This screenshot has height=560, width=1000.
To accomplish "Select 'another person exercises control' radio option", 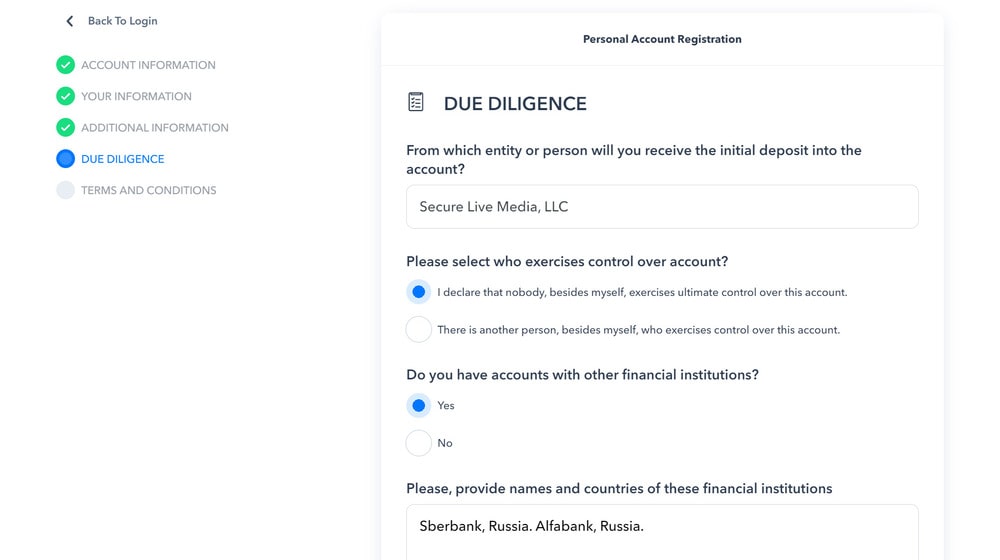I will 419,329.
